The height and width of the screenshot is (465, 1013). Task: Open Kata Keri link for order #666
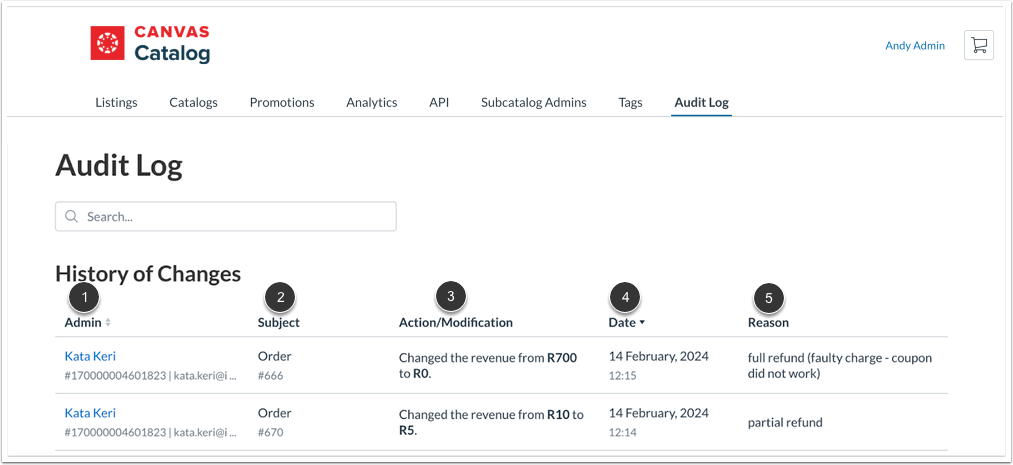click(90, 356)
